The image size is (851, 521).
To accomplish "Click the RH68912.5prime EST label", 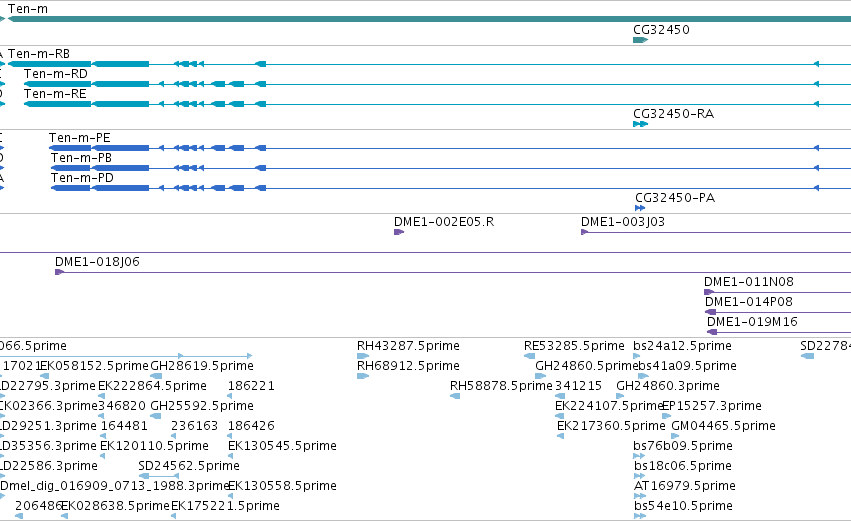I will pyautogui.click(x=408, y=366).
